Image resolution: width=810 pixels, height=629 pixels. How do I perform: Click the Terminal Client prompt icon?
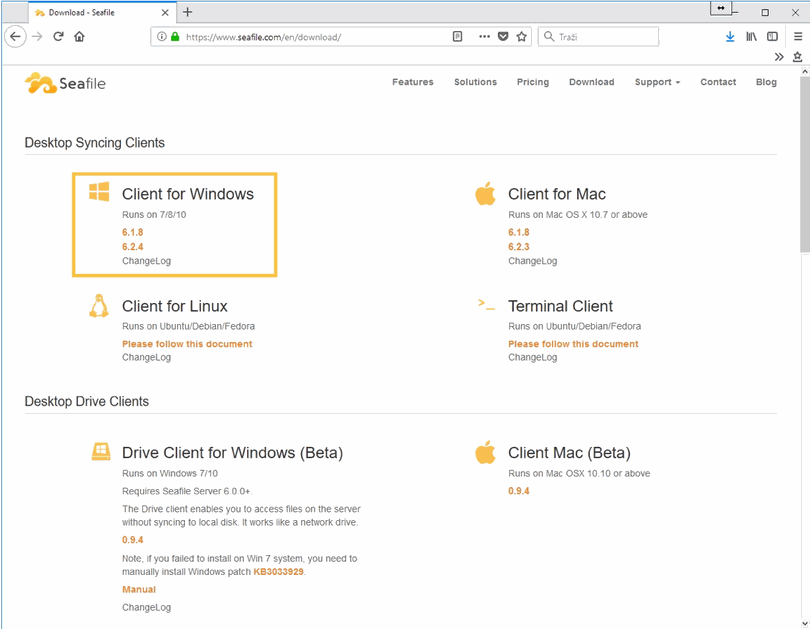point(486,304)
